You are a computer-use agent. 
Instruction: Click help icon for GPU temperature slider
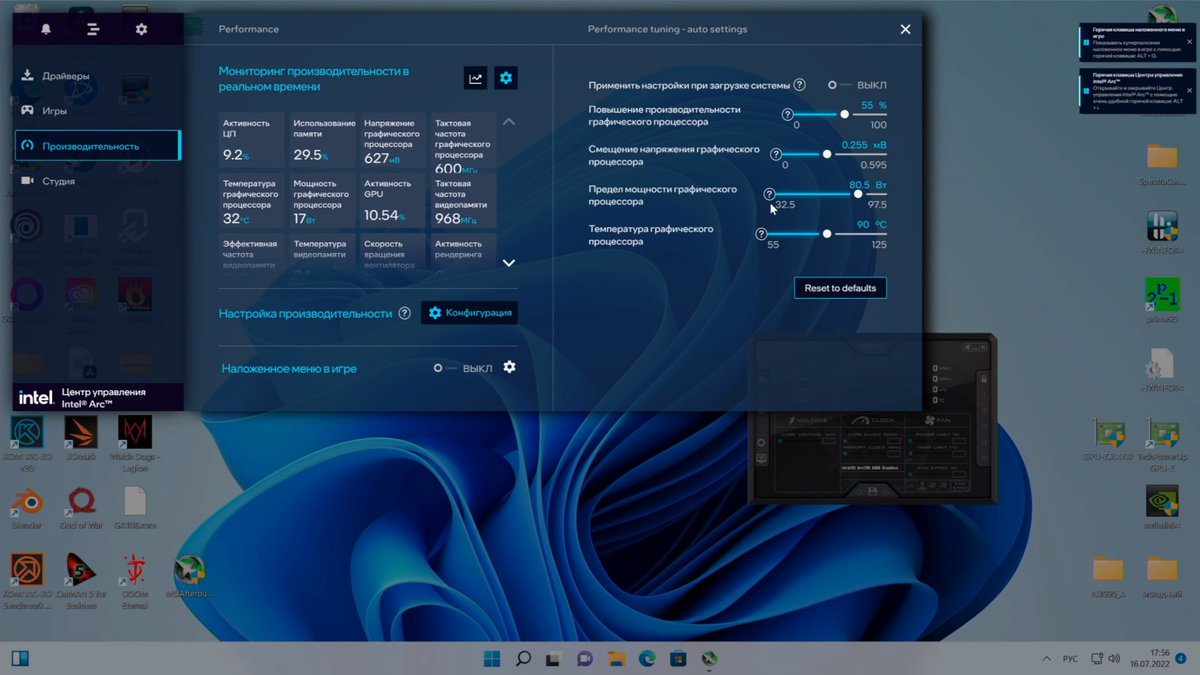[761, 233]
